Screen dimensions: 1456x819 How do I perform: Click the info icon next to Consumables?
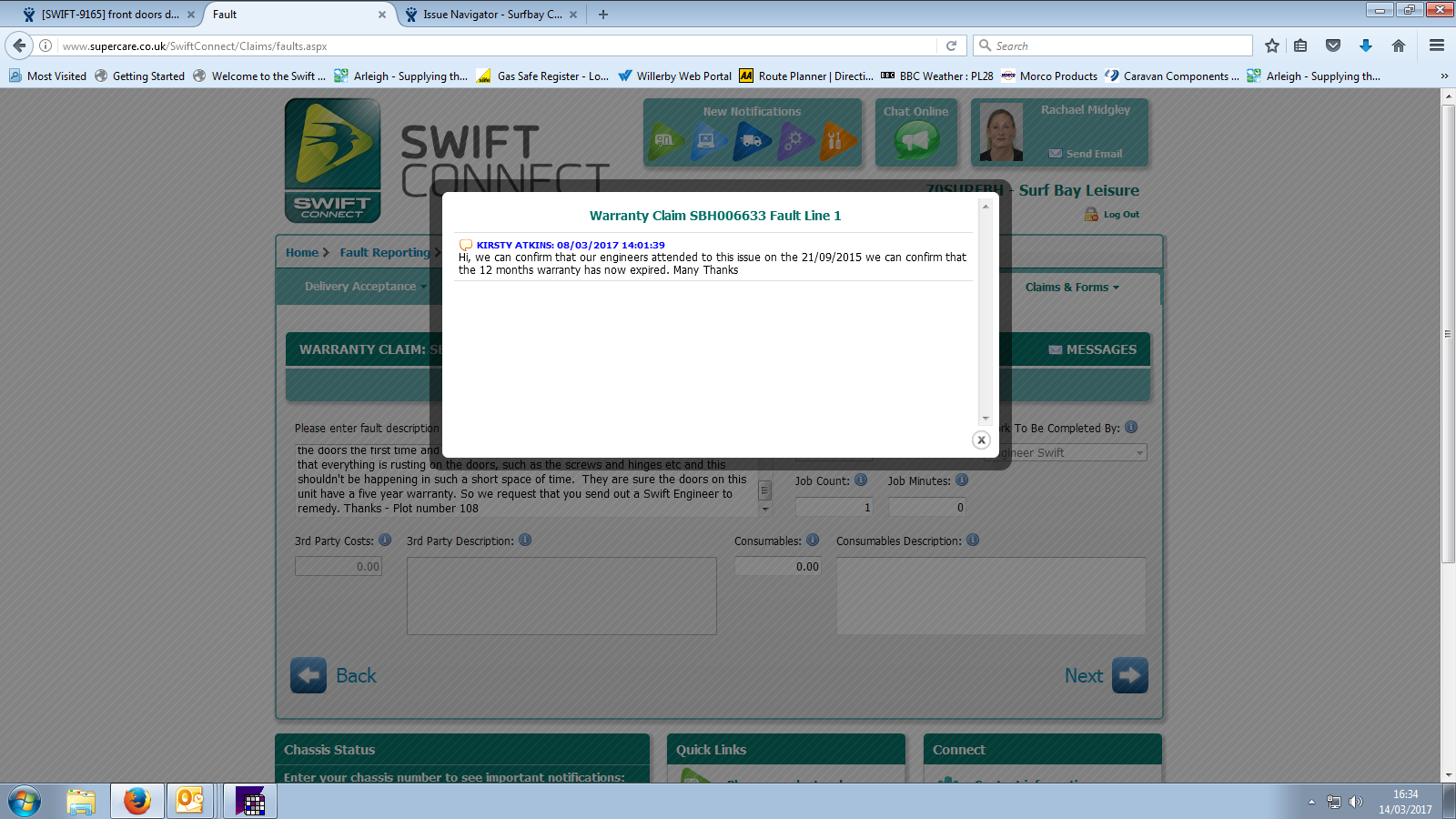[x=813, y=540]
